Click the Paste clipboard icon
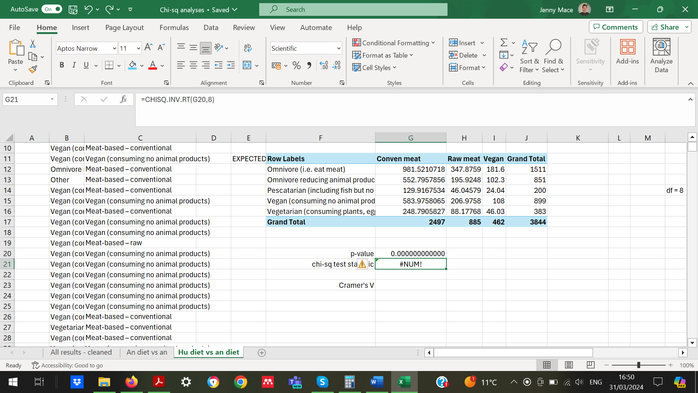The height and width of the screenshot is (393, 698). [x=16, y=49]
